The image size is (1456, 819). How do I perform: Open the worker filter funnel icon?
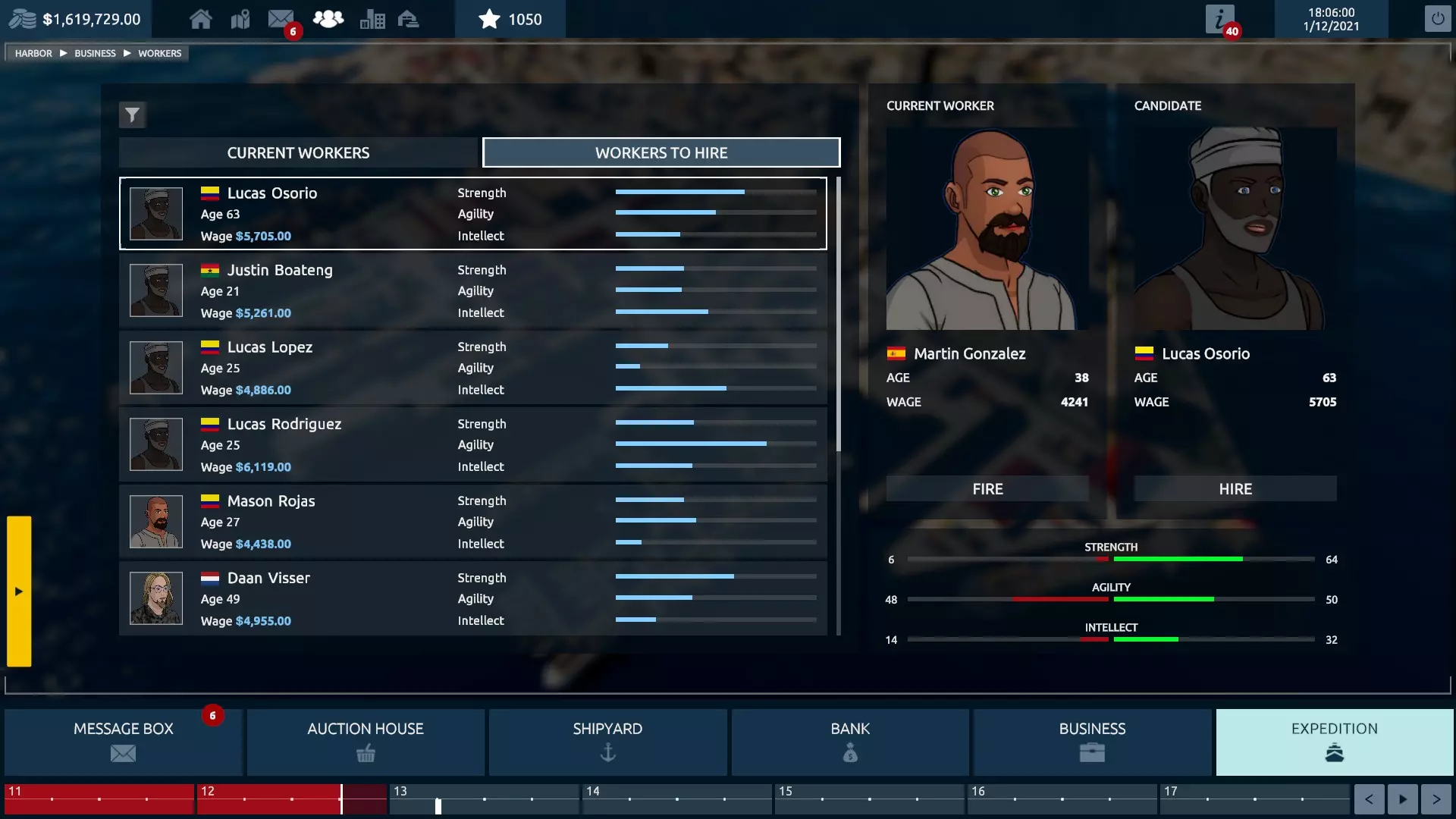pos(132,115)
